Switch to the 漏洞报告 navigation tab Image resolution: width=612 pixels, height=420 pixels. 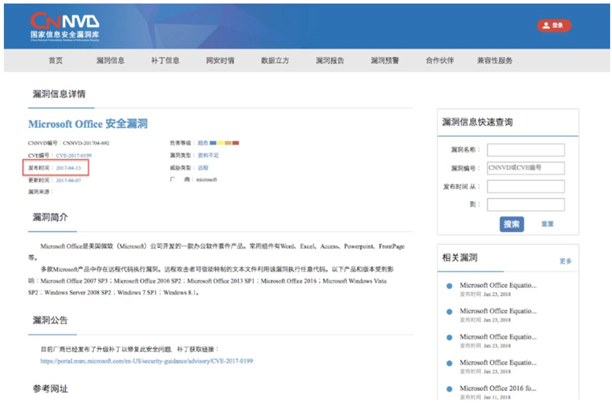pos(330,60)
